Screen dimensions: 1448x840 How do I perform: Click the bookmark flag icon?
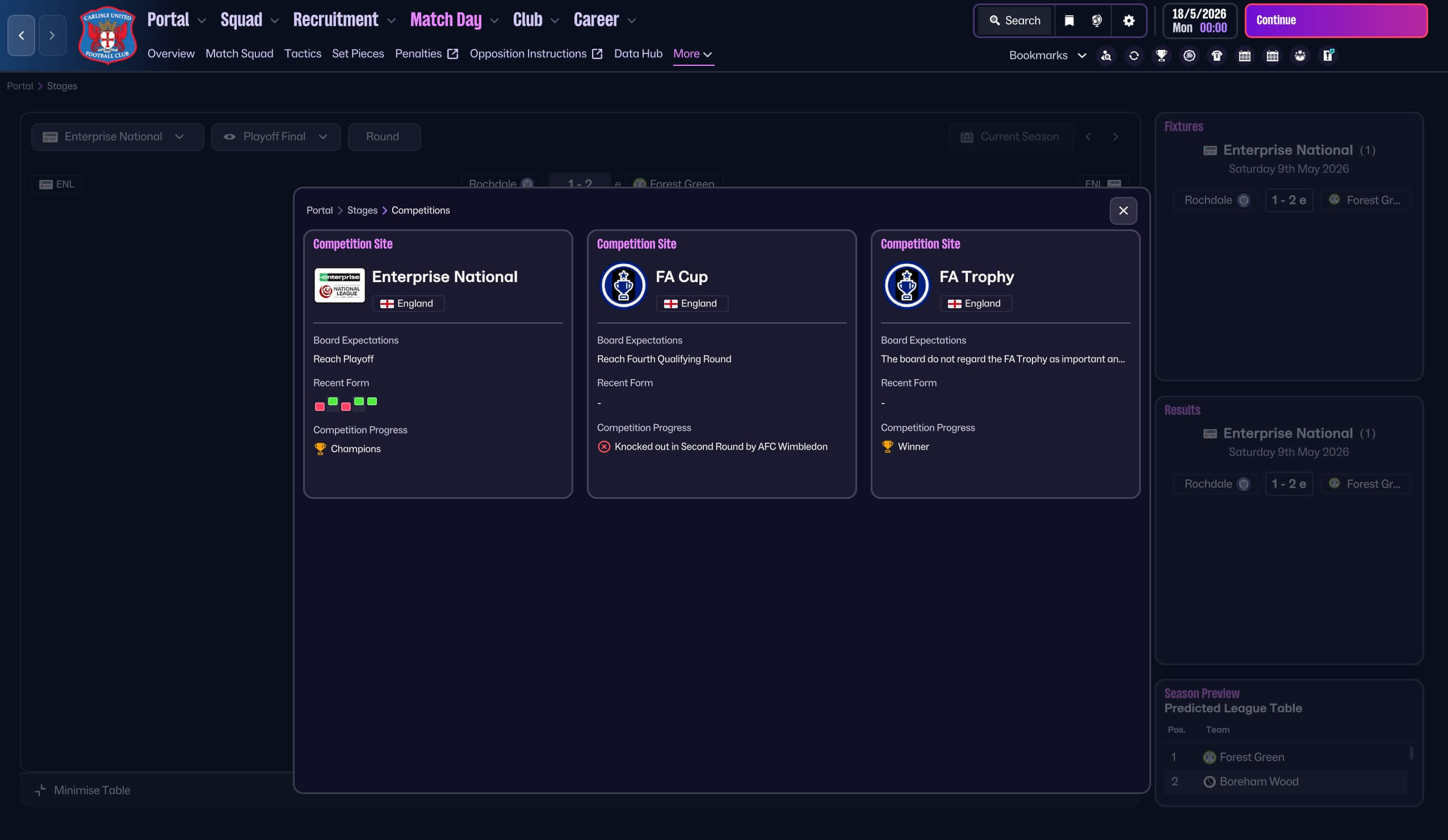point(1069,20)
